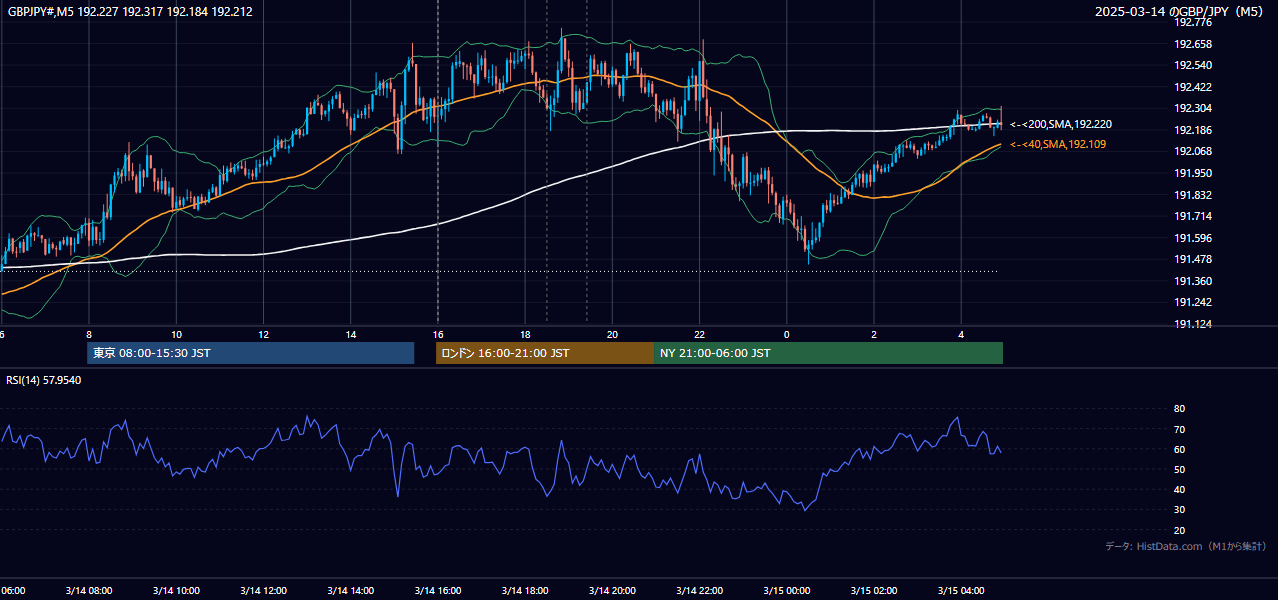Click the 191.596 price axis label
The height and width of the screenshot is (600, 1278).
click(x=1192, y=238)
